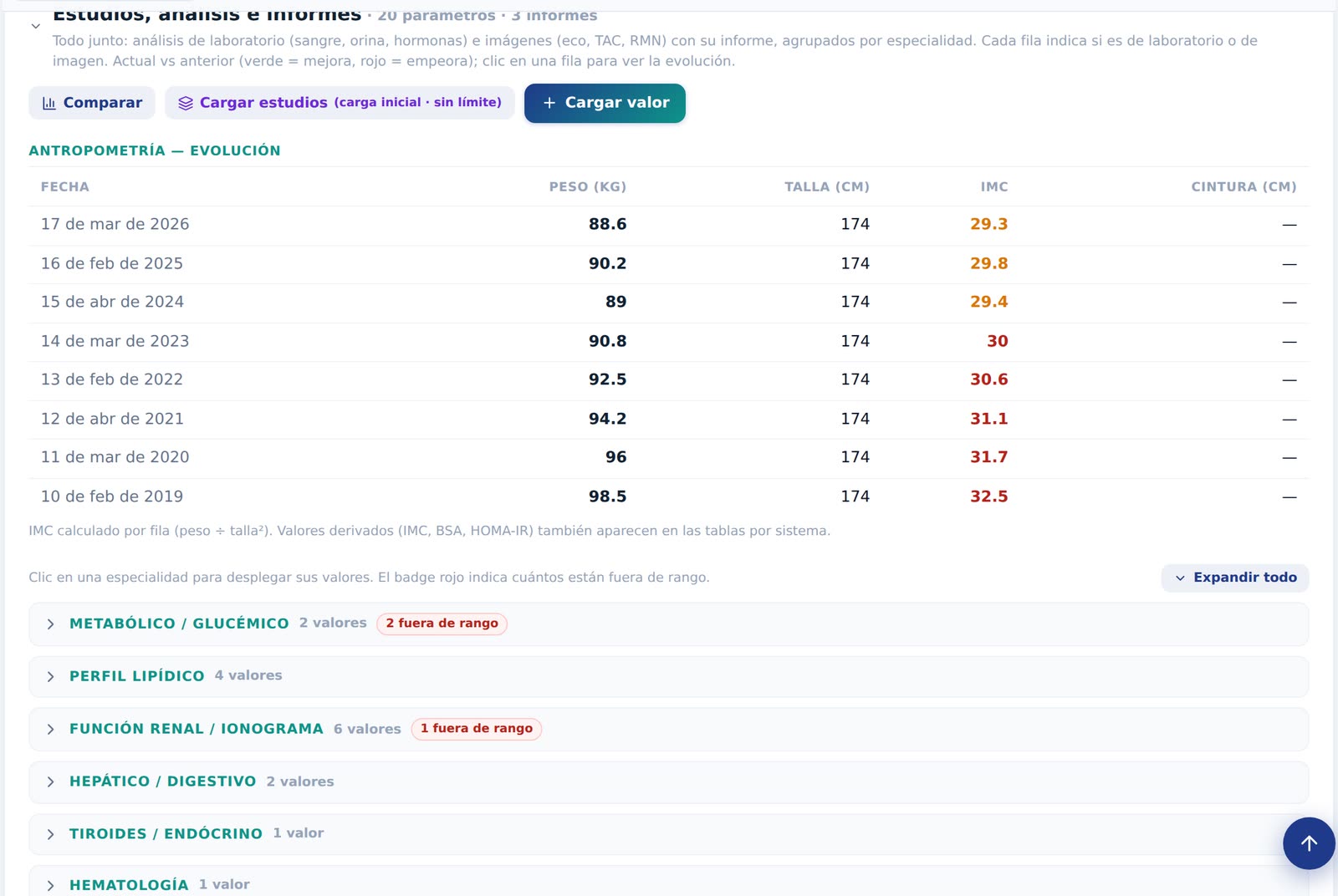Image resolution: width=1338 pixels, height=896 pixels.
Task: Click the IMC value 30
Action: point(997,342)
